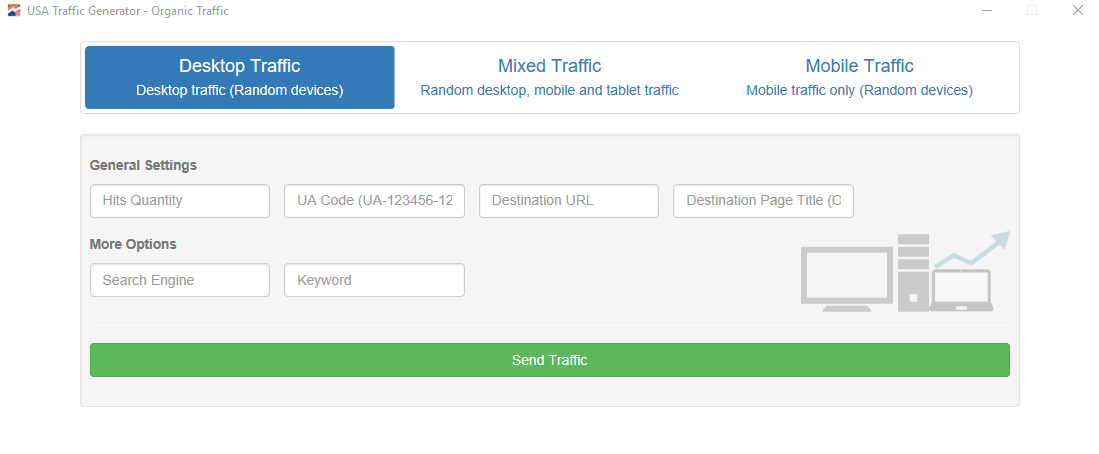1099x454 pixels.
Task: Select the Destination URL field
Action: click(569, 200)
